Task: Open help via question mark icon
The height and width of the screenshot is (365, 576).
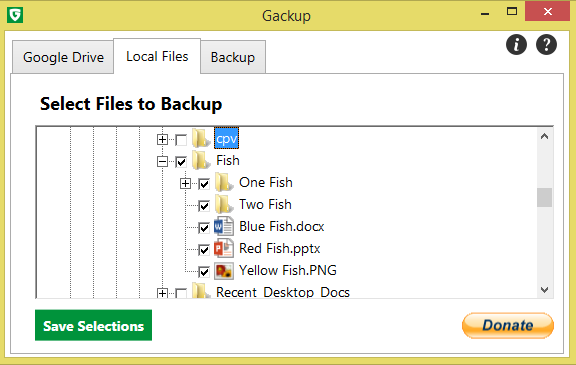Action: click(x=546, y=45)
